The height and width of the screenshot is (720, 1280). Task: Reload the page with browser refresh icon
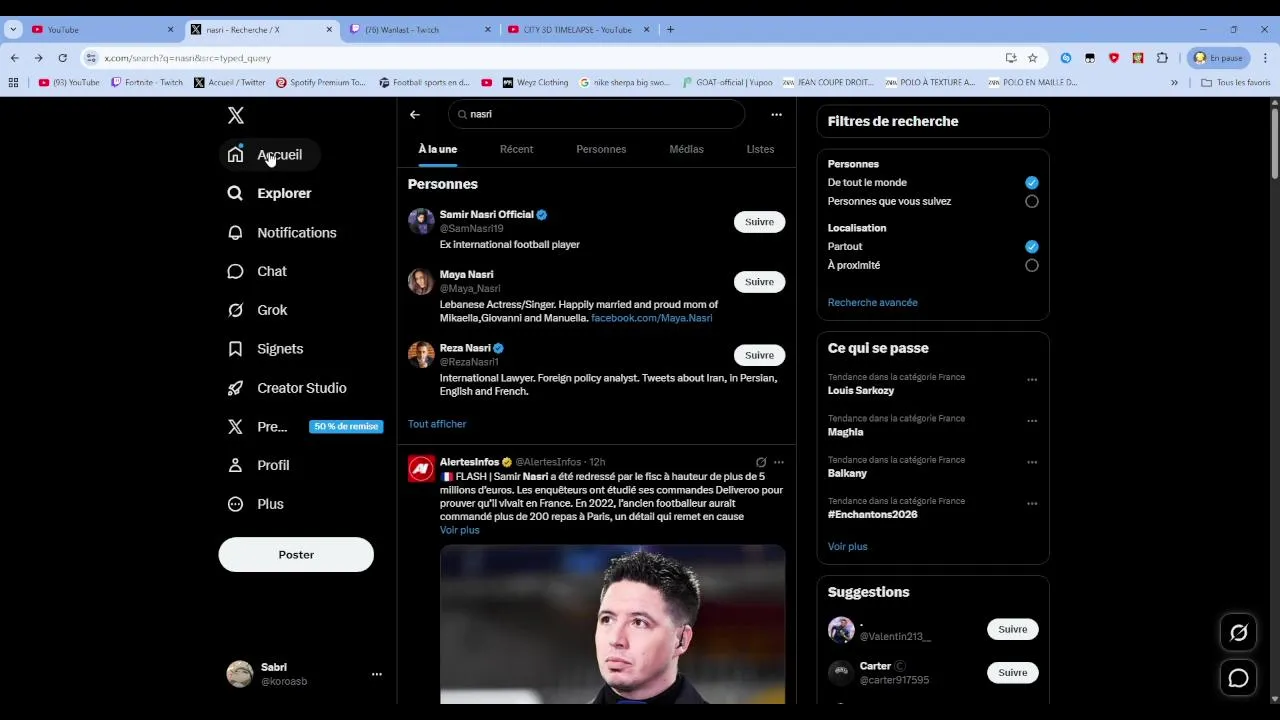click(62, 58)
